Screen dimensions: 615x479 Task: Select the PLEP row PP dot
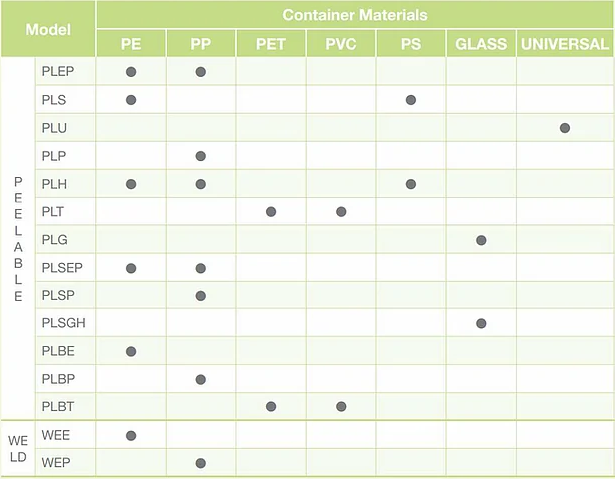[x=201, y=72]
